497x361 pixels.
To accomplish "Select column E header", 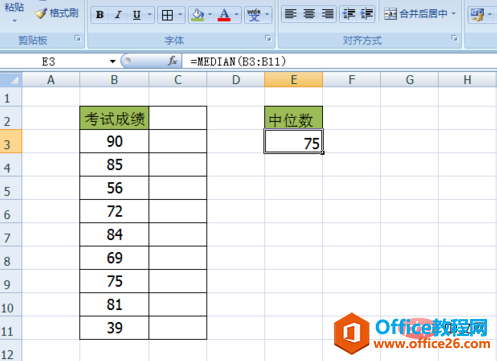I will (x=294, y=80).
